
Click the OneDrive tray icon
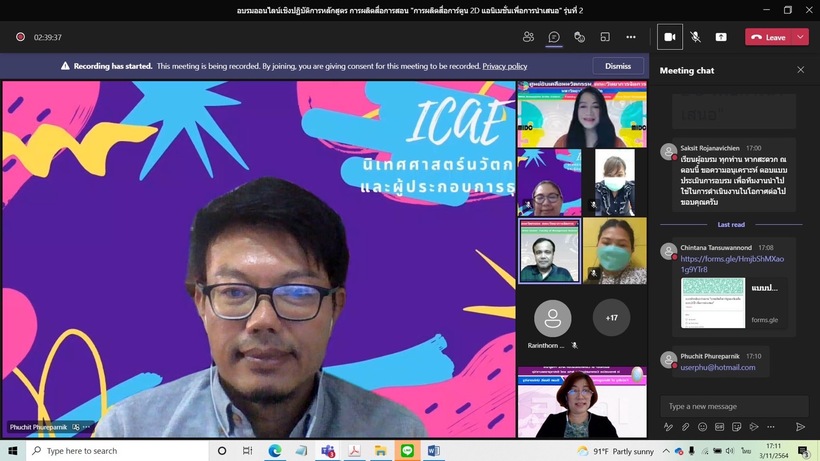pos(679,451)
